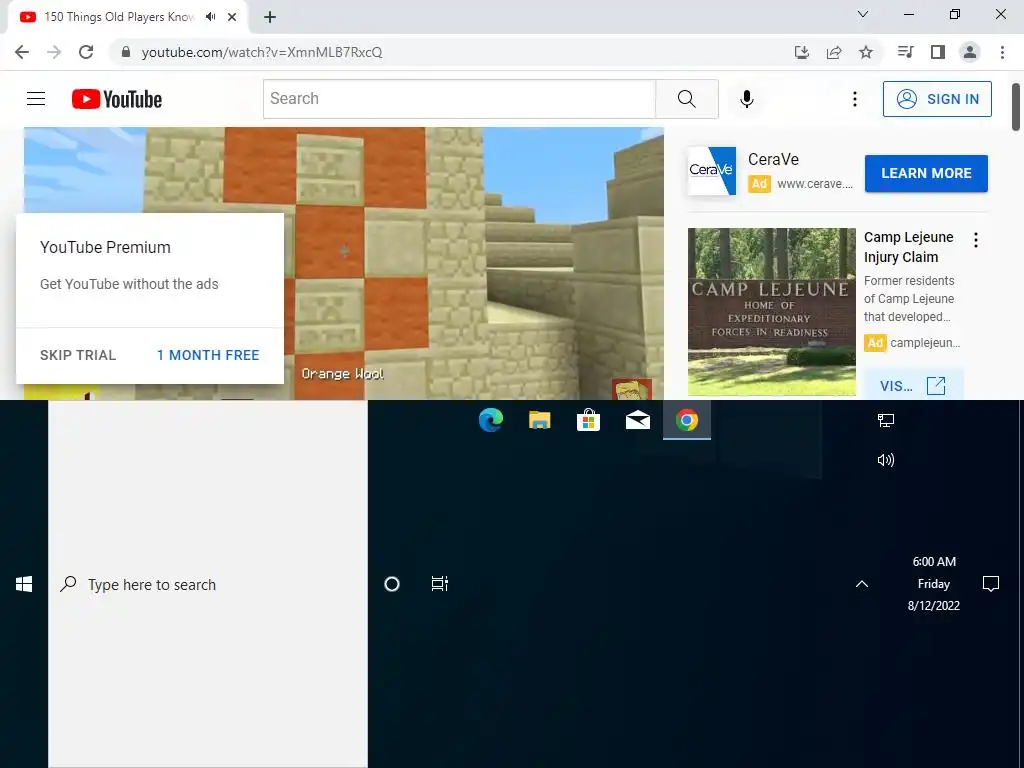1024x768 pixels.
Task: Show hidden tray icons chevron
Action: coord(862,584)
